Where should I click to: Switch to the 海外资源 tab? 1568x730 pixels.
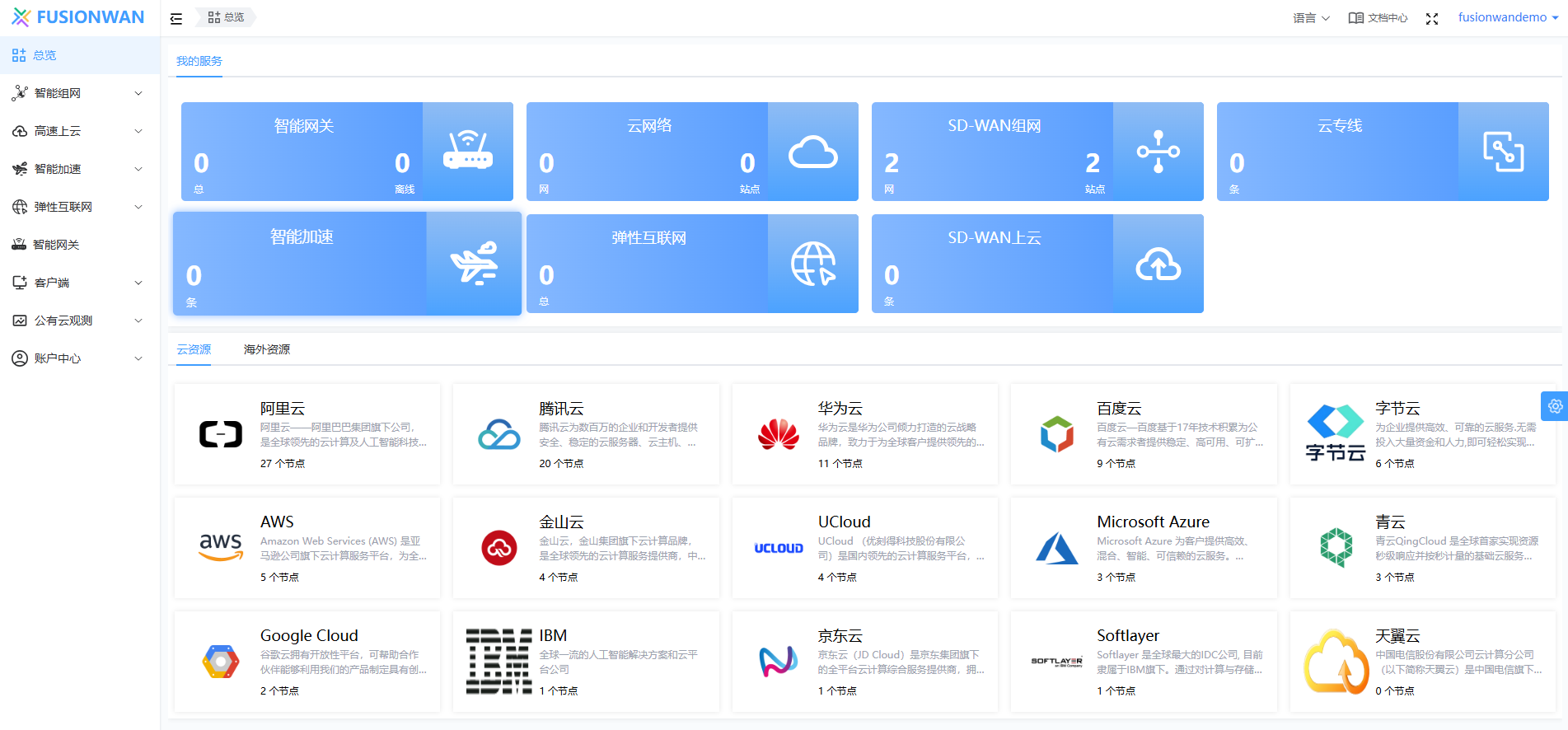[267, 349]
